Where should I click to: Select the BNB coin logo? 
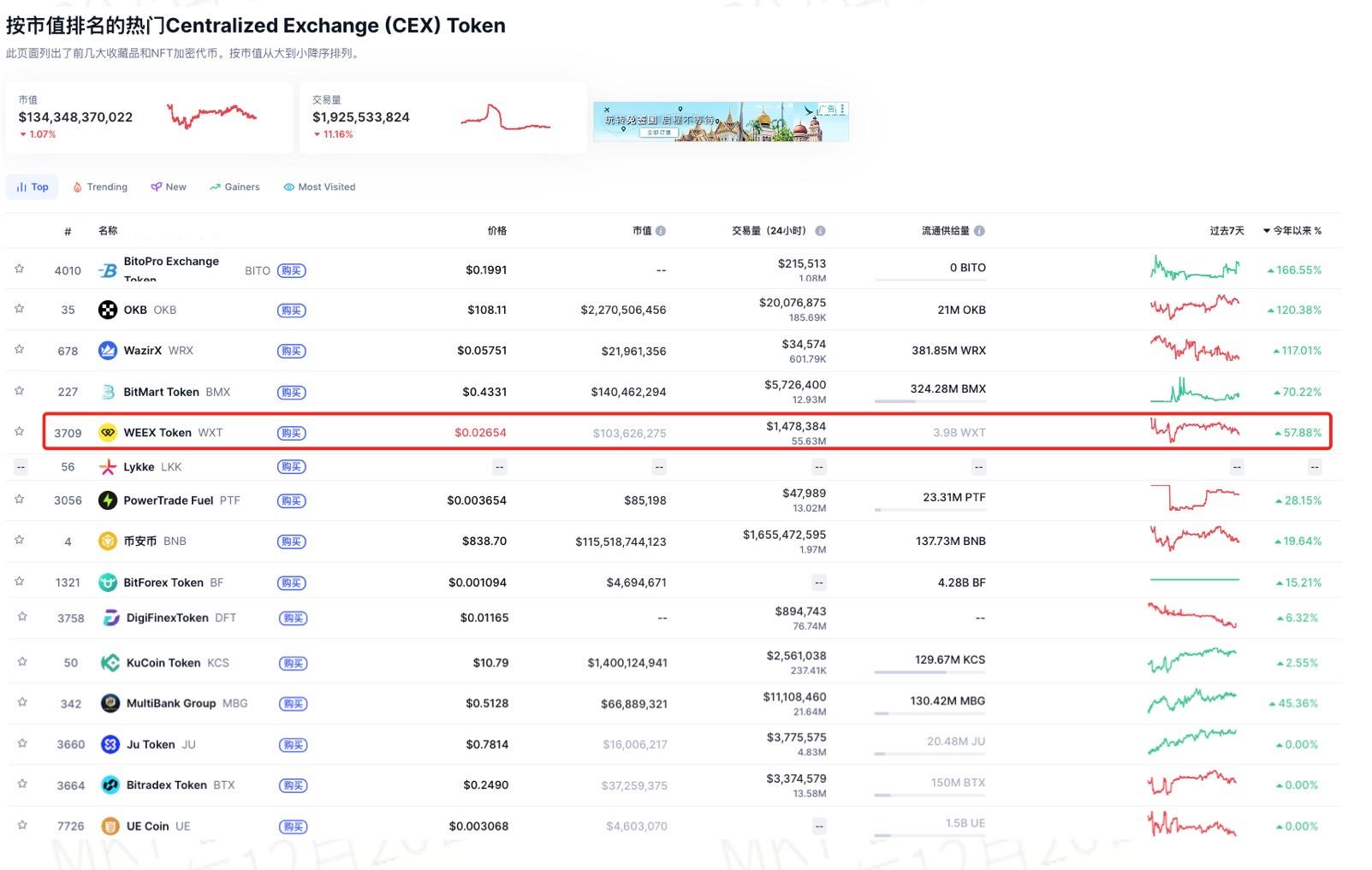coord(108,542)
